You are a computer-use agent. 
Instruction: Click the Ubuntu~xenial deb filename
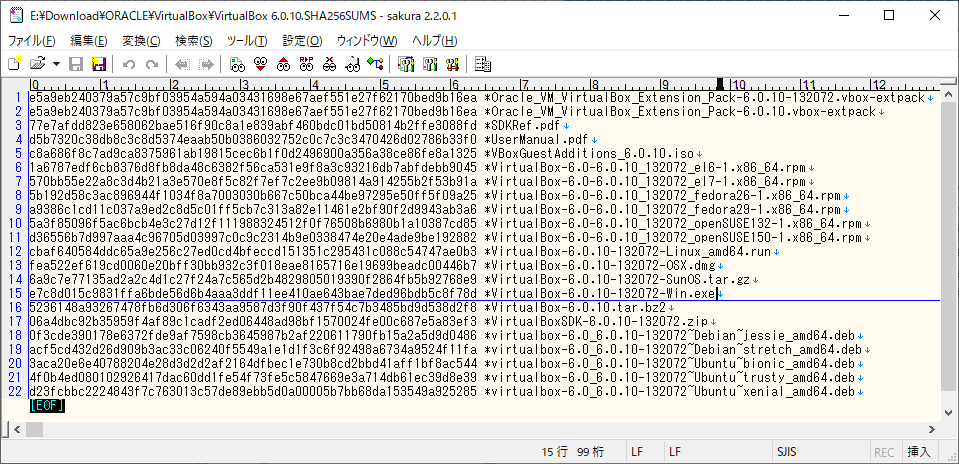click(x=670, y=391)
